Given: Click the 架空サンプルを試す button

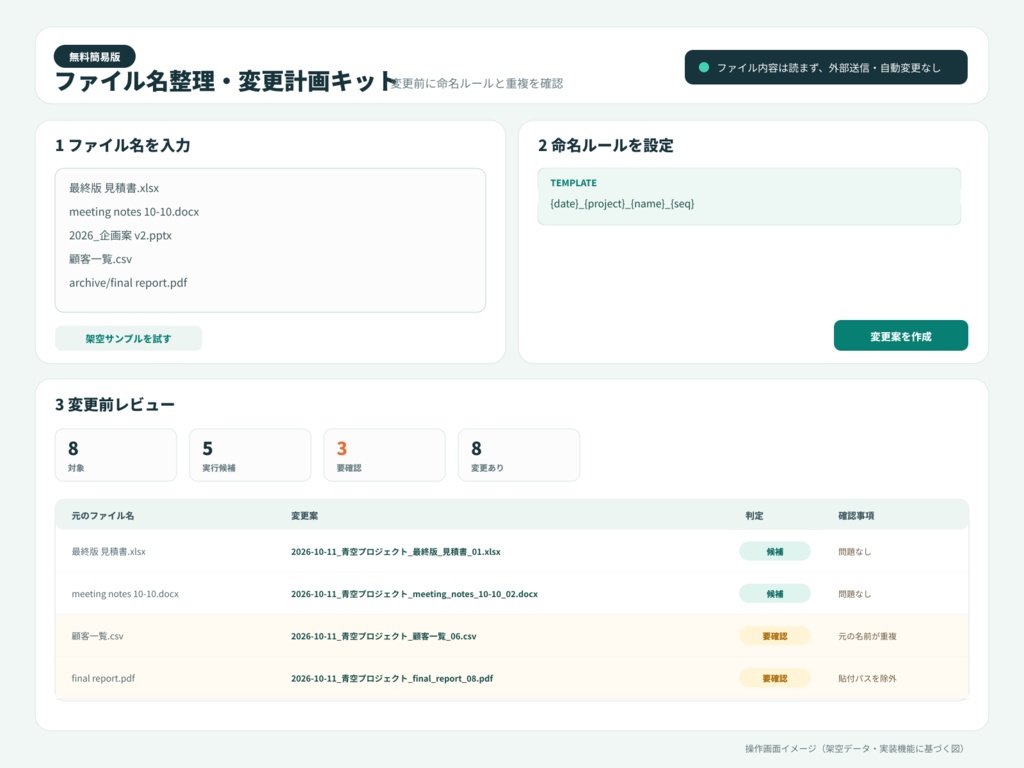Looking at the screenshot, I should click(128, 338).
